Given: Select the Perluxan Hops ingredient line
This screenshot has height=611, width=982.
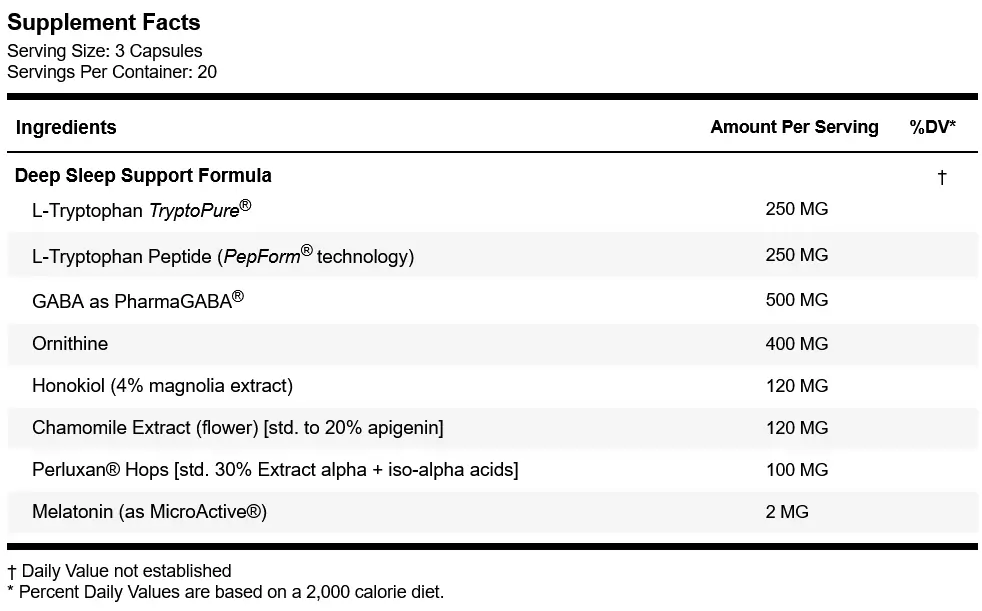Looking at the screenshot, I should click(275, 470).
